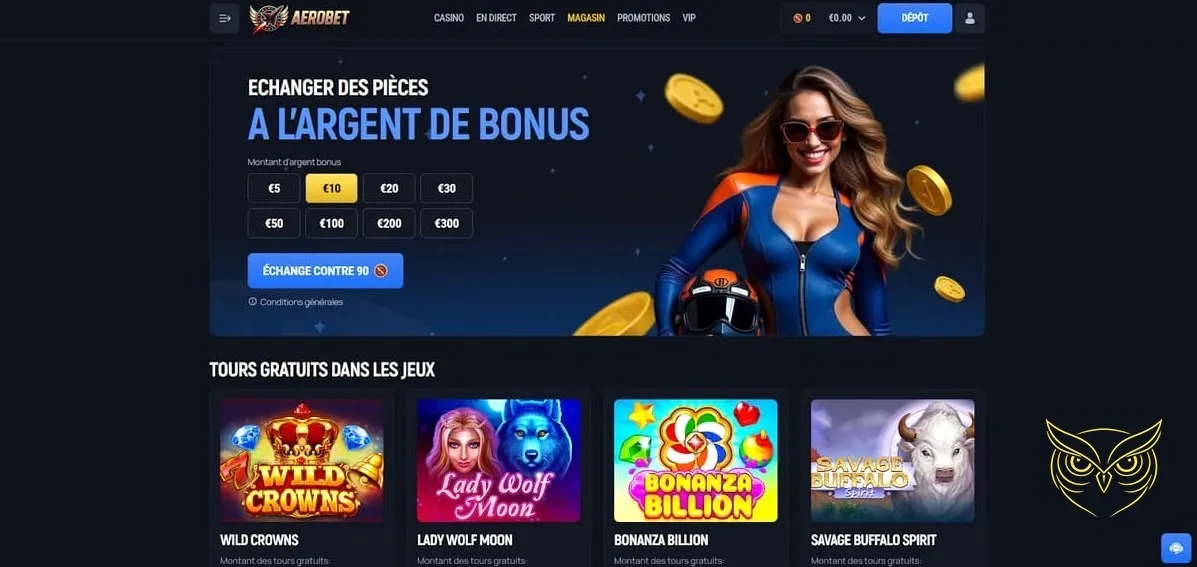Go to the Promotions menu item
The image size is (1197, 567).
click(644, 18)
